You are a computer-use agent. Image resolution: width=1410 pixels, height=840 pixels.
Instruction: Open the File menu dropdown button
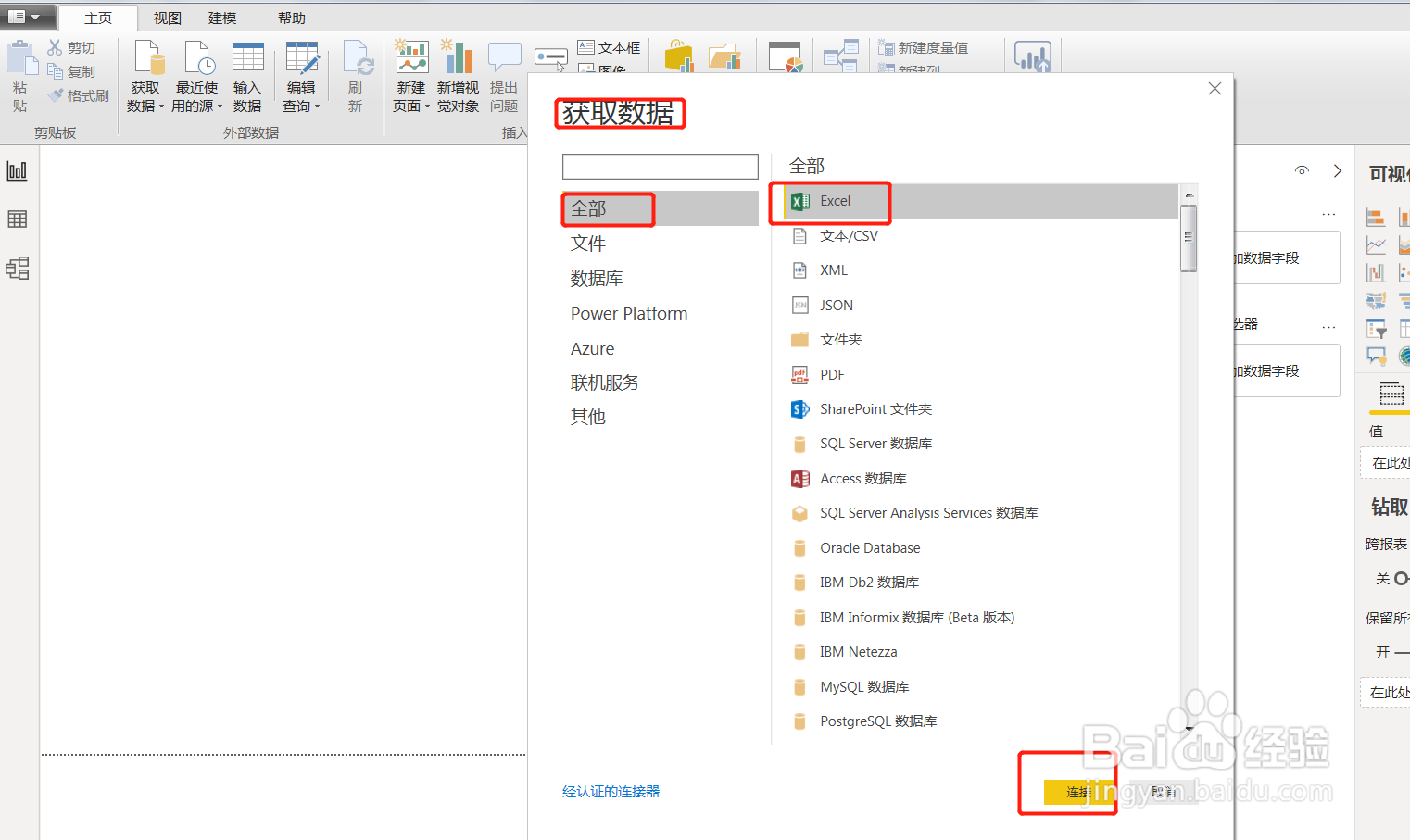tap(27, 16)
